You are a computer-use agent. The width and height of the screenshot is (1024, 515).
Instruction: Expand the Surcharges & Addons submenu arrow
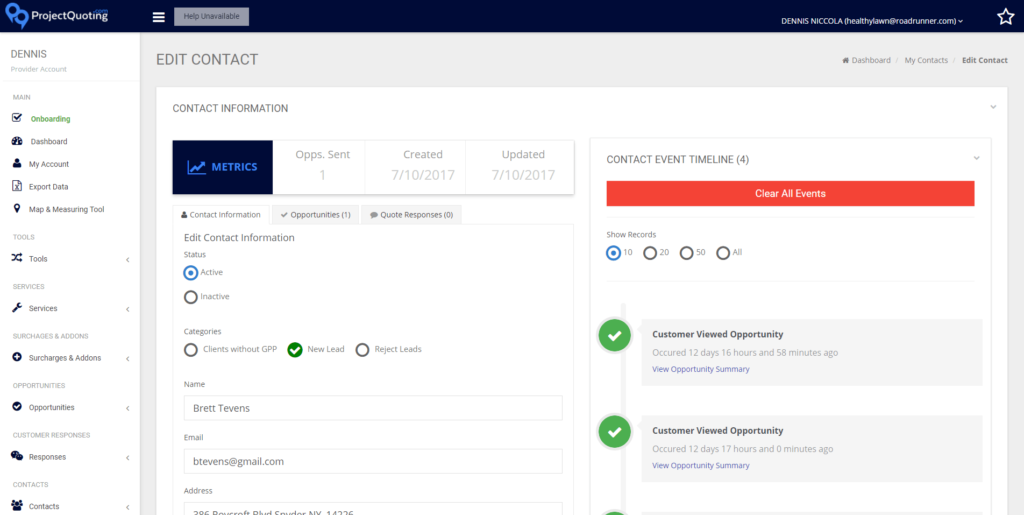coord(128,359)
